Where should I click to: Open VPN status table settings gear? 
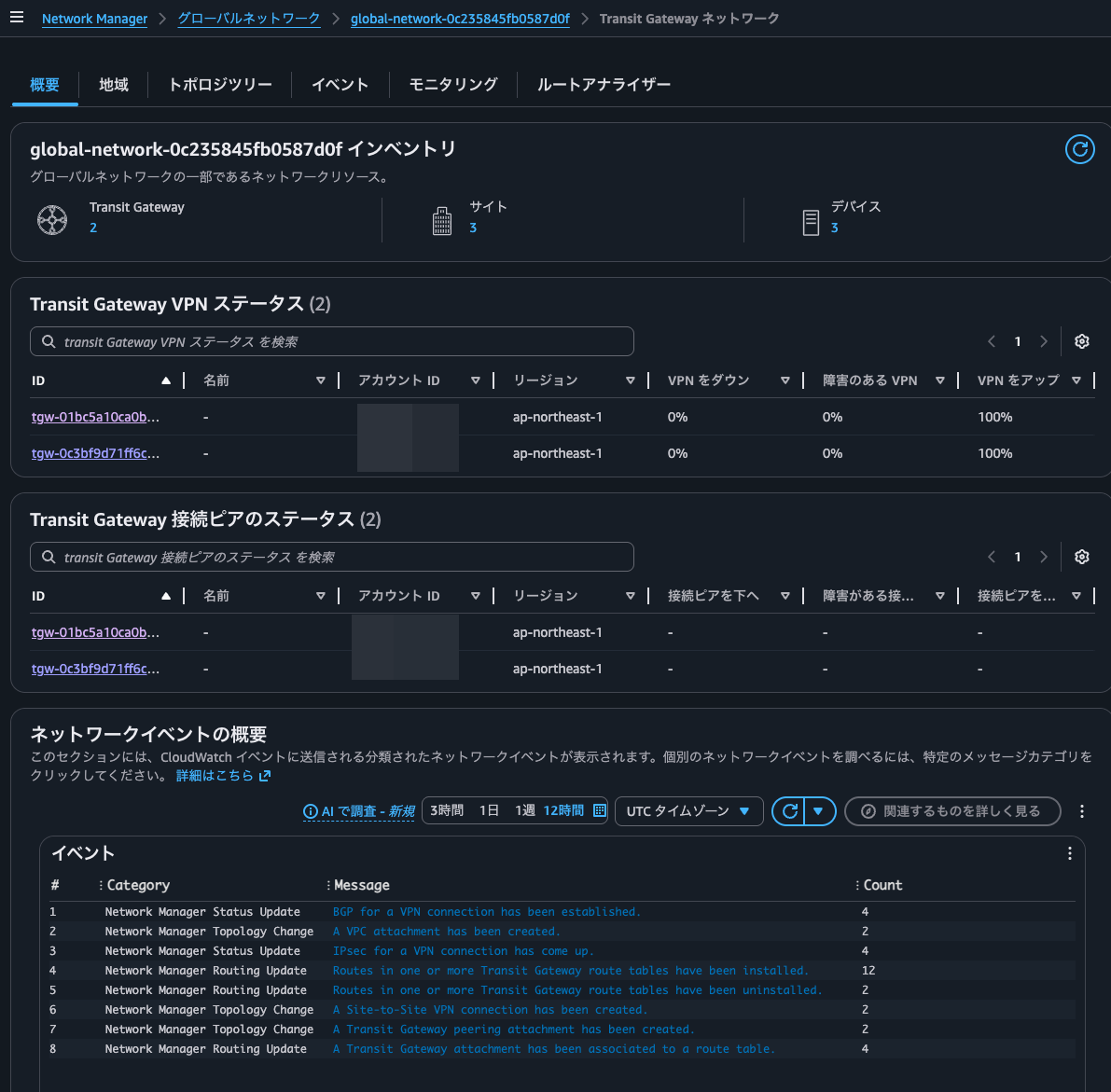tap(1081, 341)
